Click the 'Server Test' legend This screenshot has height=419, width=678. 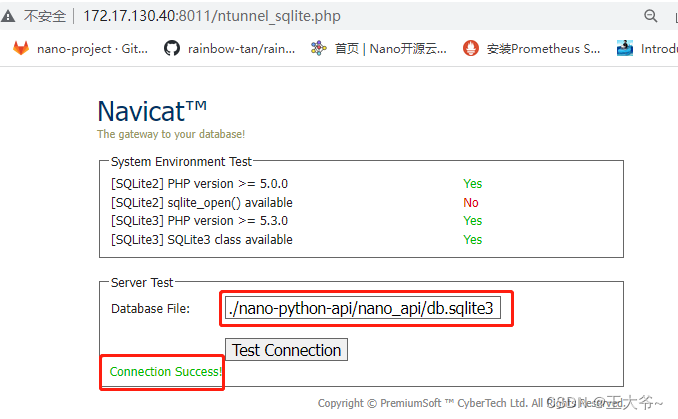click(x=142, y=283)
